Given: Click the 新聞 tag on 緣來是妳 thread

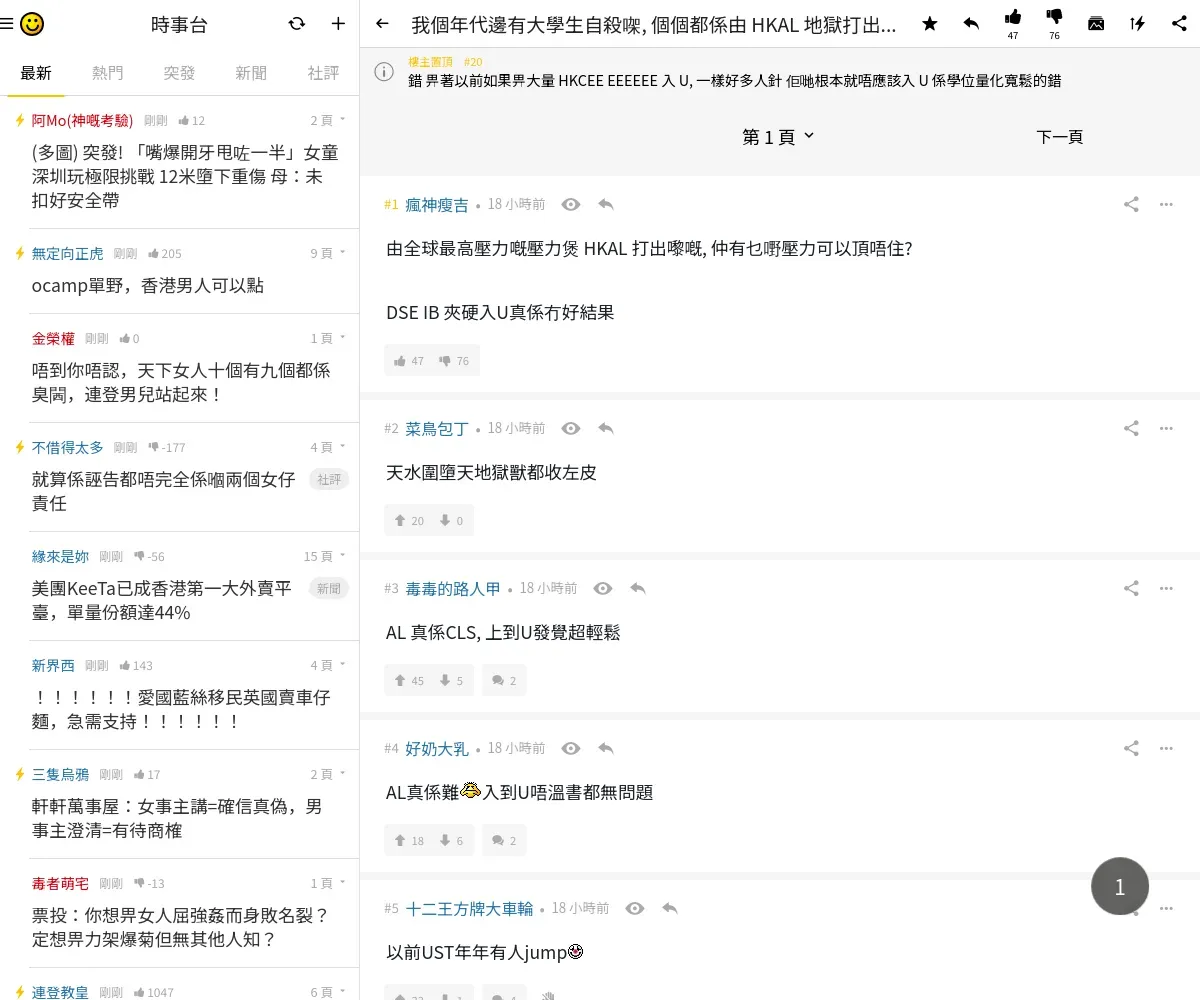Looking at the screenshot, I should (329, 588).
